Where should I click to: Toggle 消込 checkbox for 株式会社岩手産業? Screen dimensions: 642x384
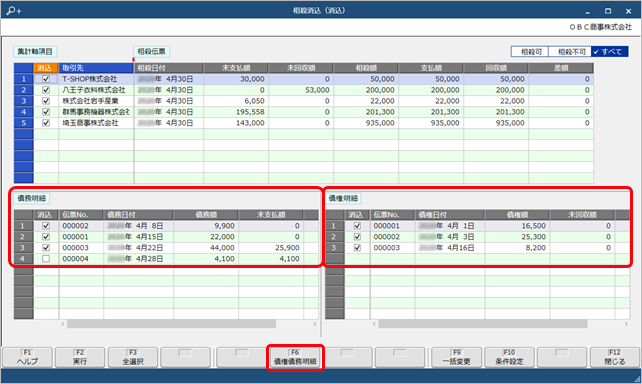click(46, 101)
